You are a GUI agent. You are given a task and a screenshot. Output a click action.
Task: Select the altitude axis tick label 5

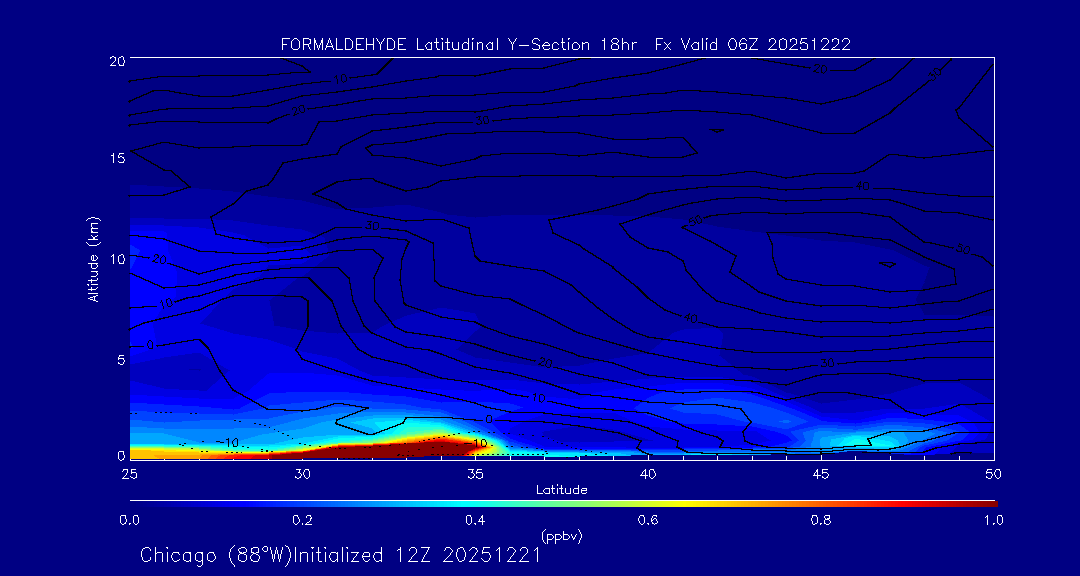tap(119, 360)
